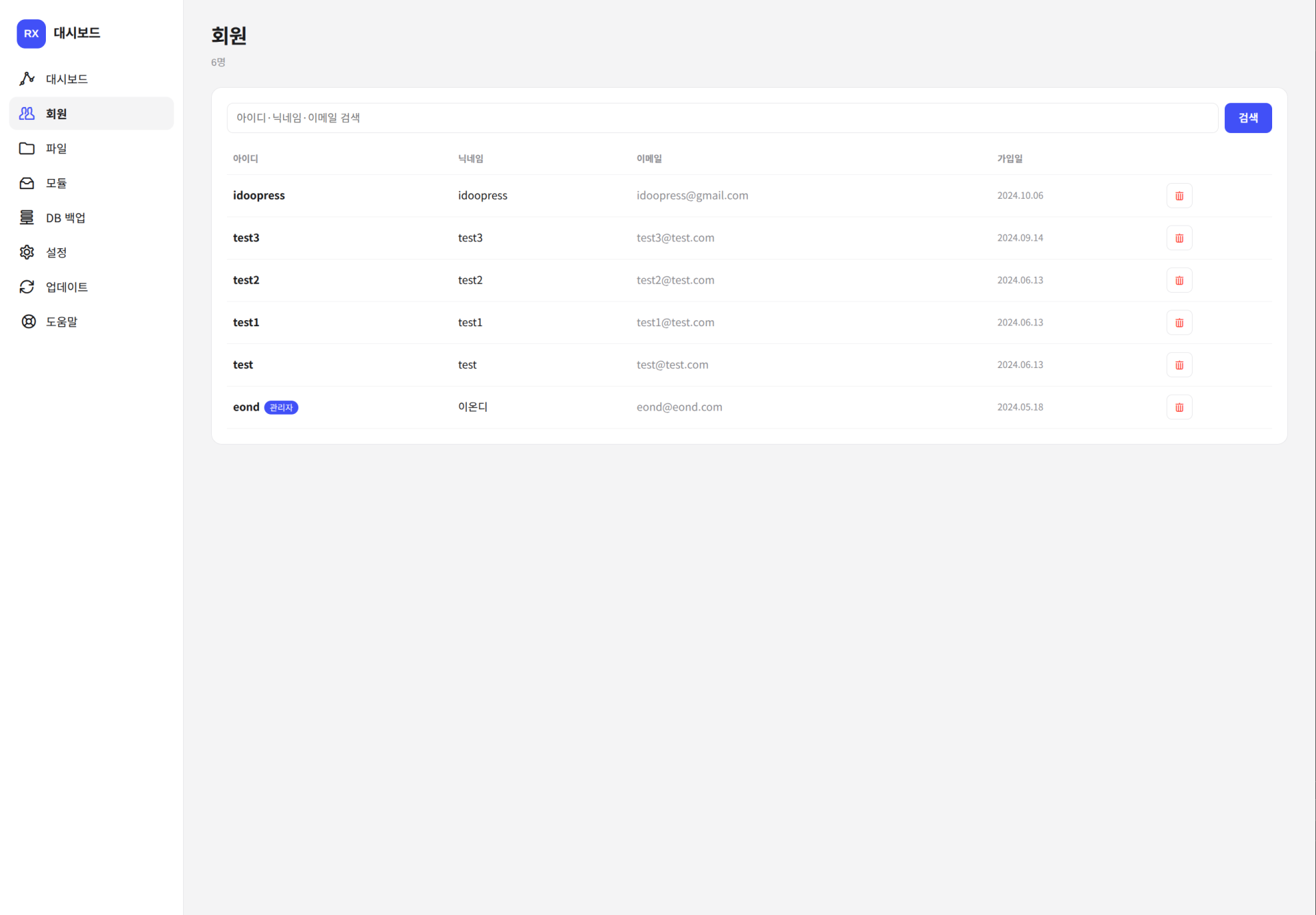Click the test1 ID cell

point(246,322)
